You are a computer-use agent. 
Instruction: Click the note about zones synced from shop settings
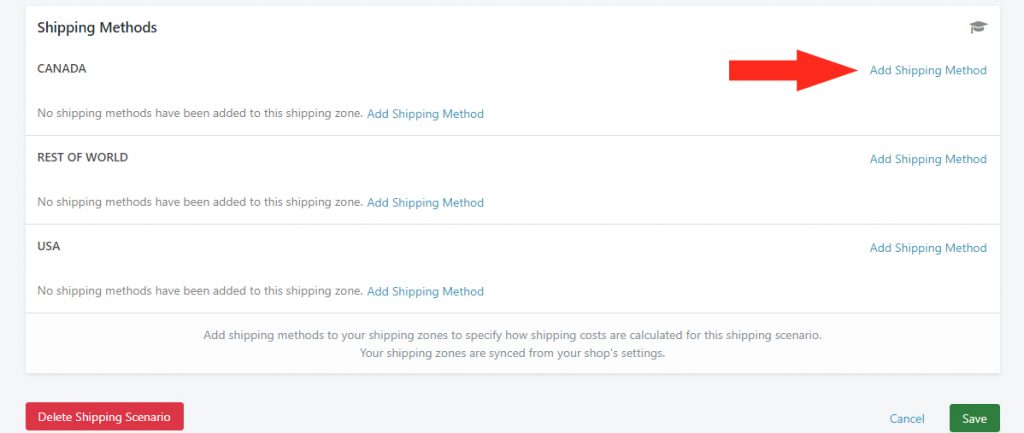pyautogui.click(x=512, y=353)
